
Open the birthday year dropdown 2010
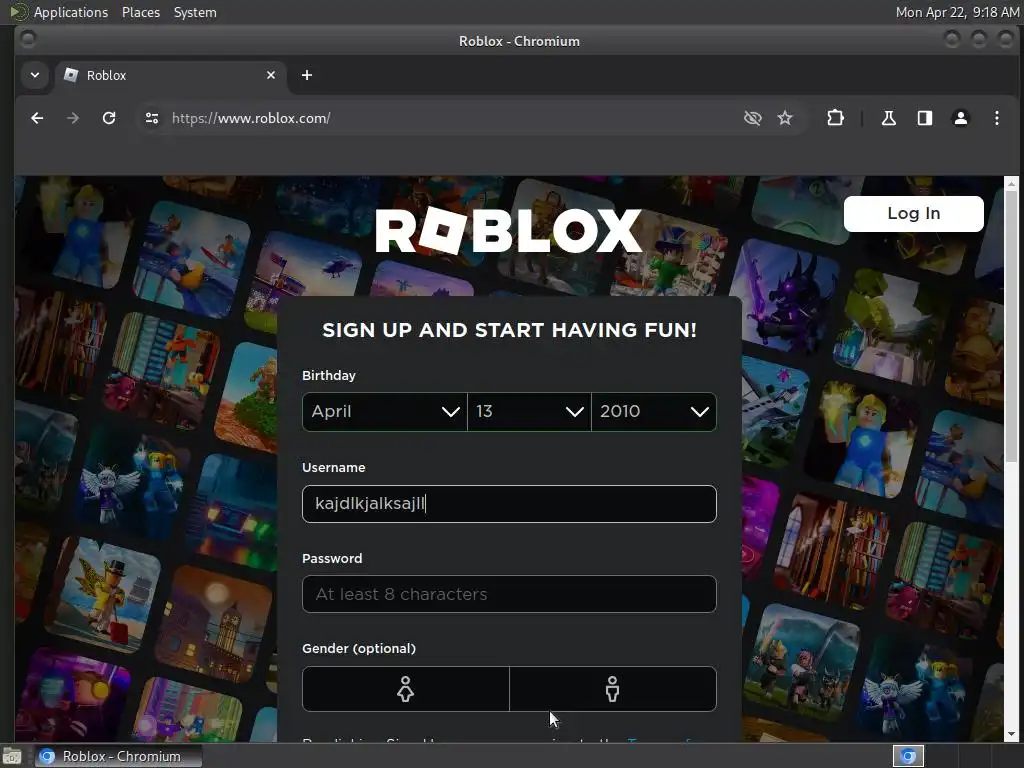[x=654, y=411]
